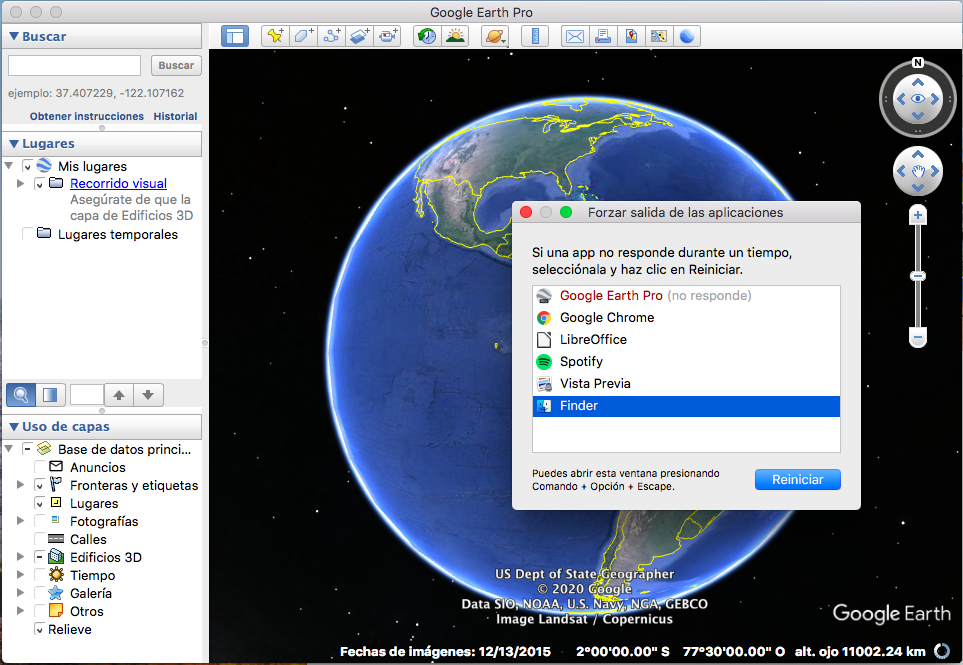This screenshot has width=963, height=665.
Task: View in Google Maps toolbar icon
Action: tap(658, 36)
